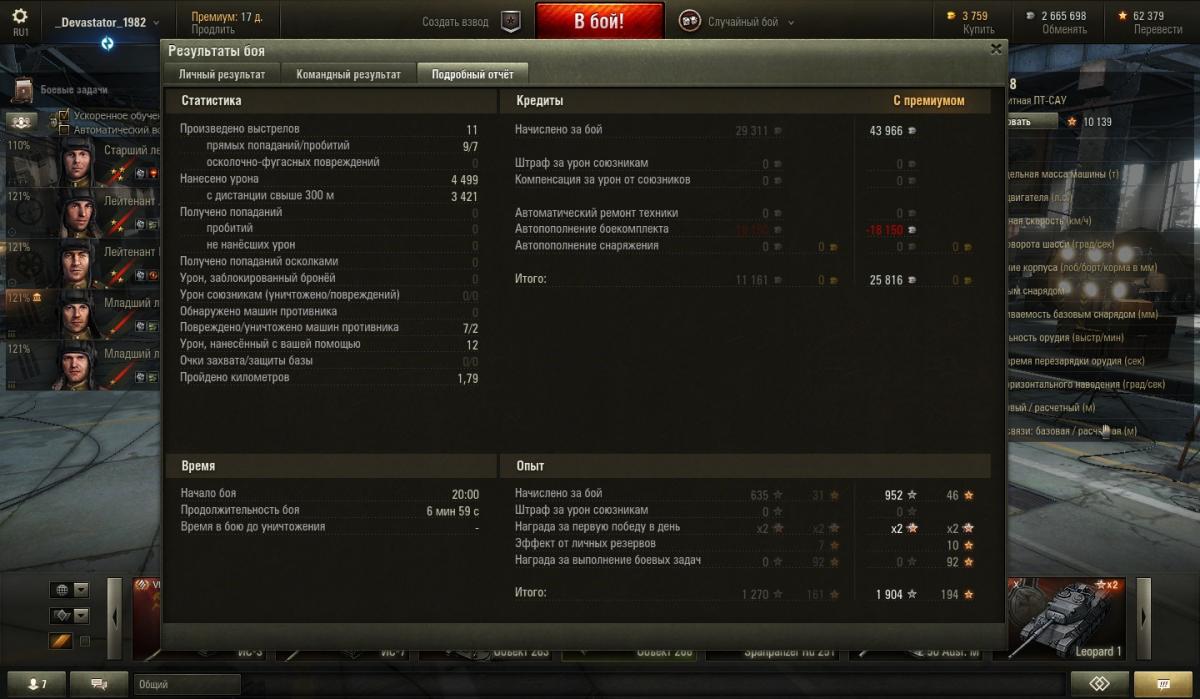The width and height of the screenshot is (1200, 699).
Task: Open settings via the gear icon
Action: point(20,16)
